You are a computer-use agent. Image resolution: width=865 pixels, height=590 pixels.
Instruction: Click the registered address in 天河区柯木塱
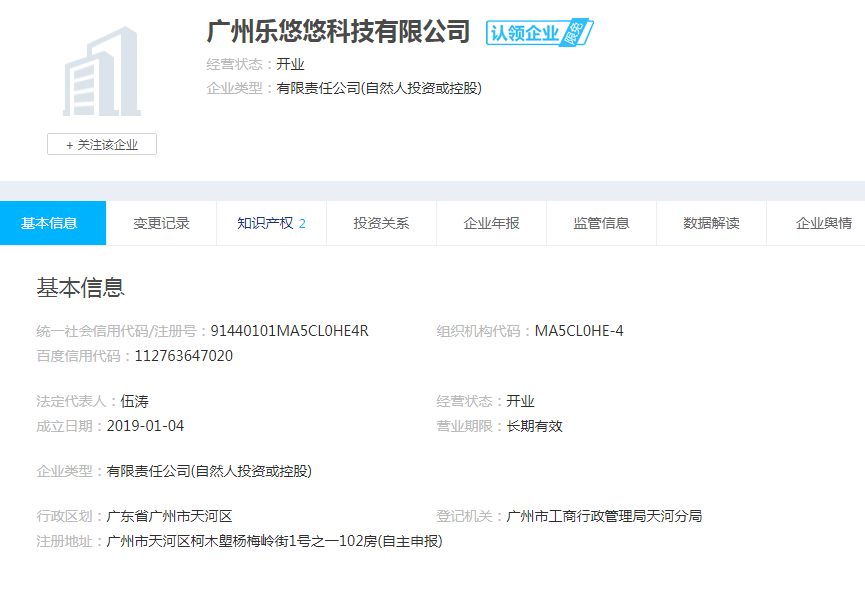click(274, 541)
